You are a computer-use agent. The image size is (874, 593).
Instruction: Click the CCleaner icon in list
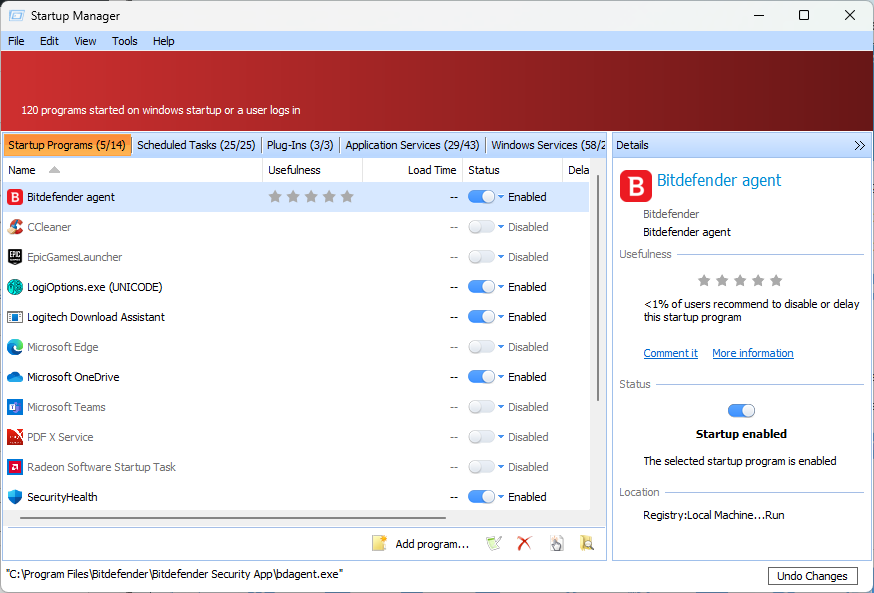click(15, 227)
